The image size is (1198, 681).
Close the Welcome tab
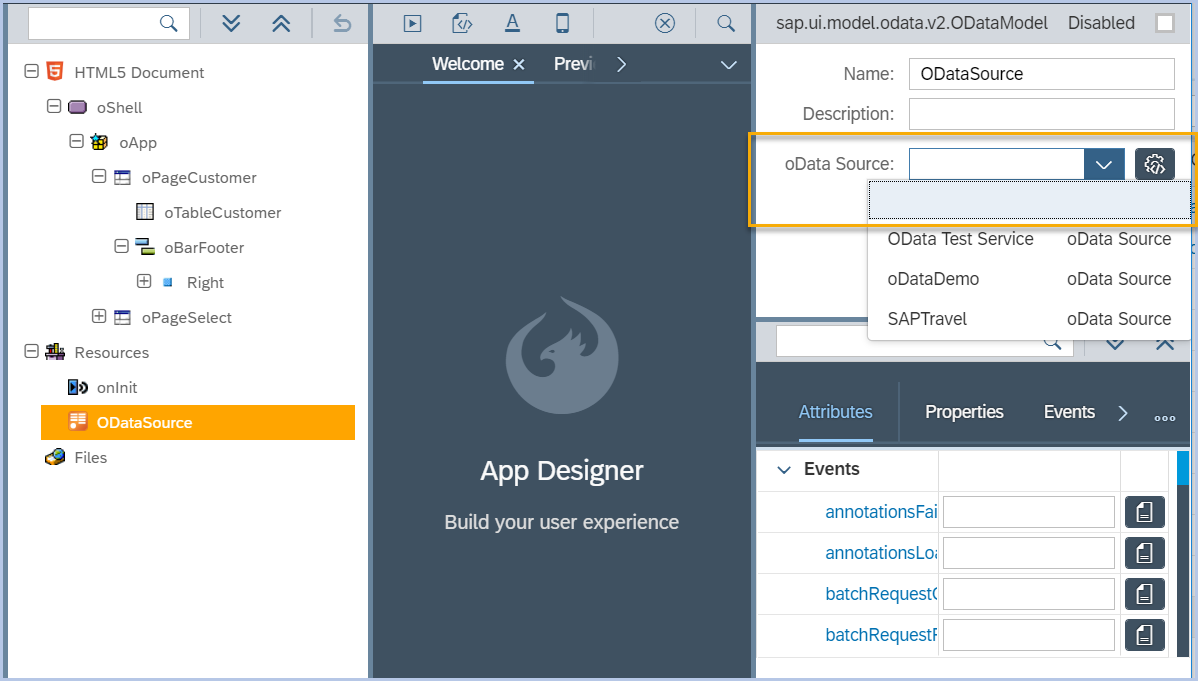tap(519, 63)
